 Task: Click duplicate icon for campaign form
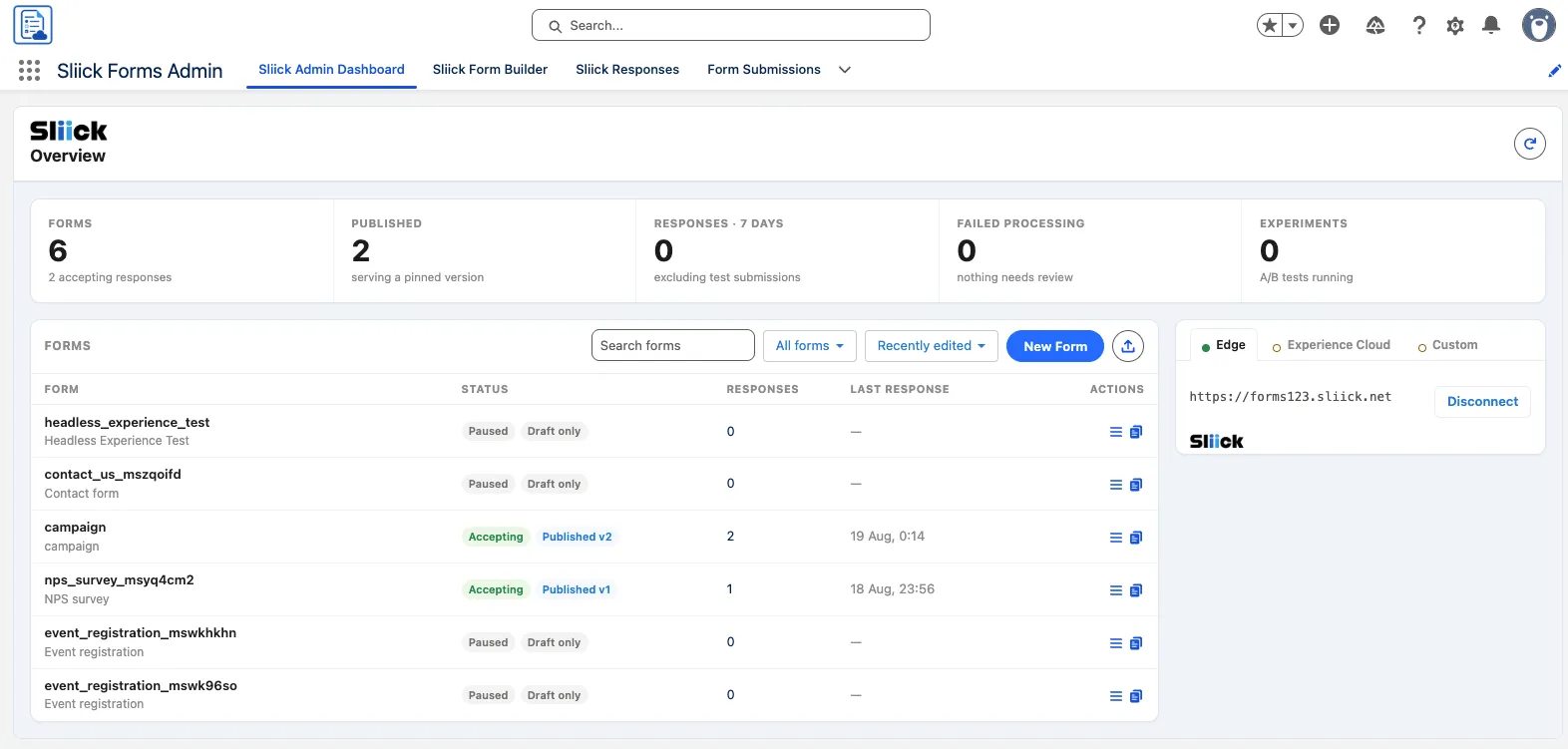(x=1135, y=538)
